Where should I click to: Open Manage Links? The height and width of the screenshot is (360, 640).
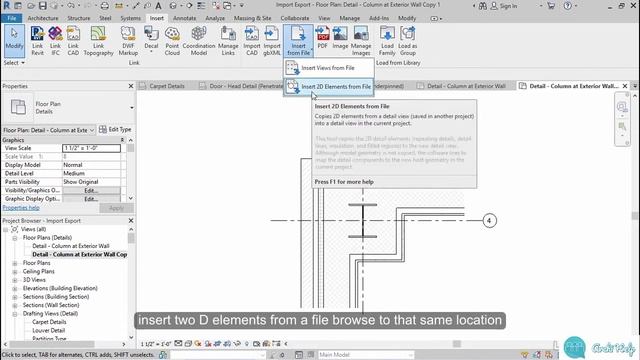tap(228, 41)
